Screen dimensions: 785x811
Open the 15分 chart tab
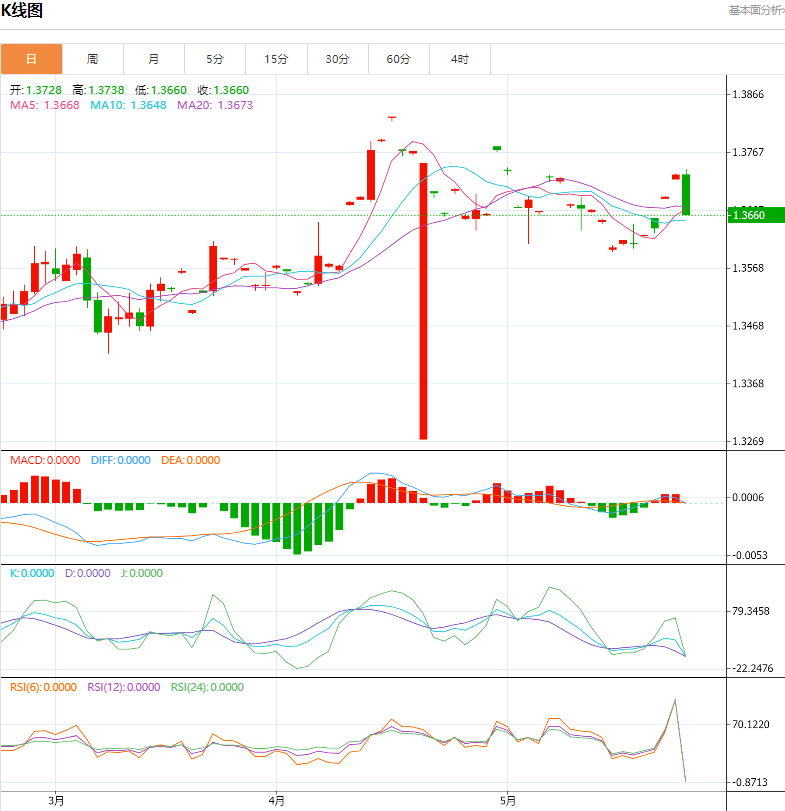[x=276, y=59]
